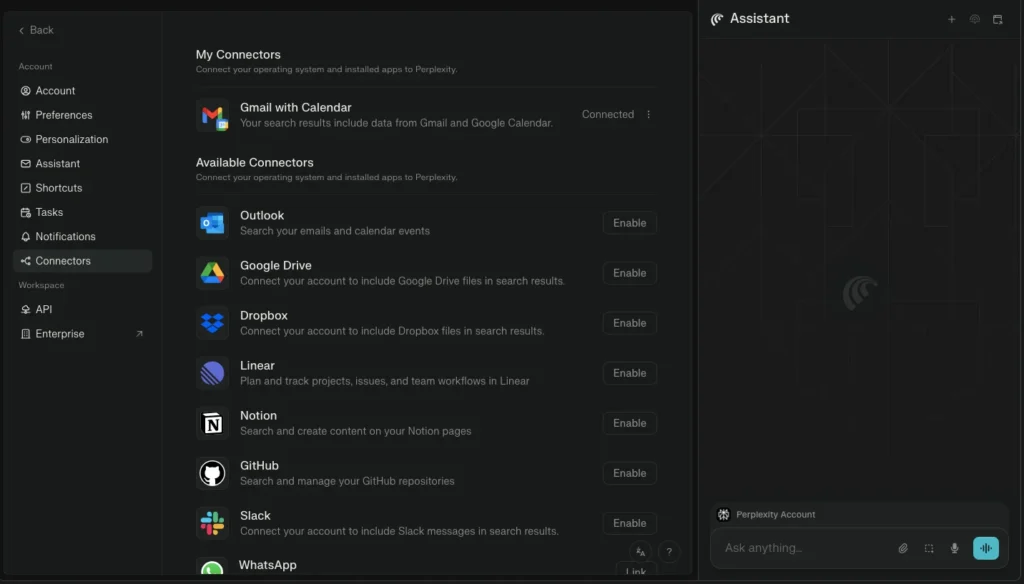1024x584 pixels.
Task: Enable the Google Drive connector
Action: pyautogui.click(x=629, y=273)
